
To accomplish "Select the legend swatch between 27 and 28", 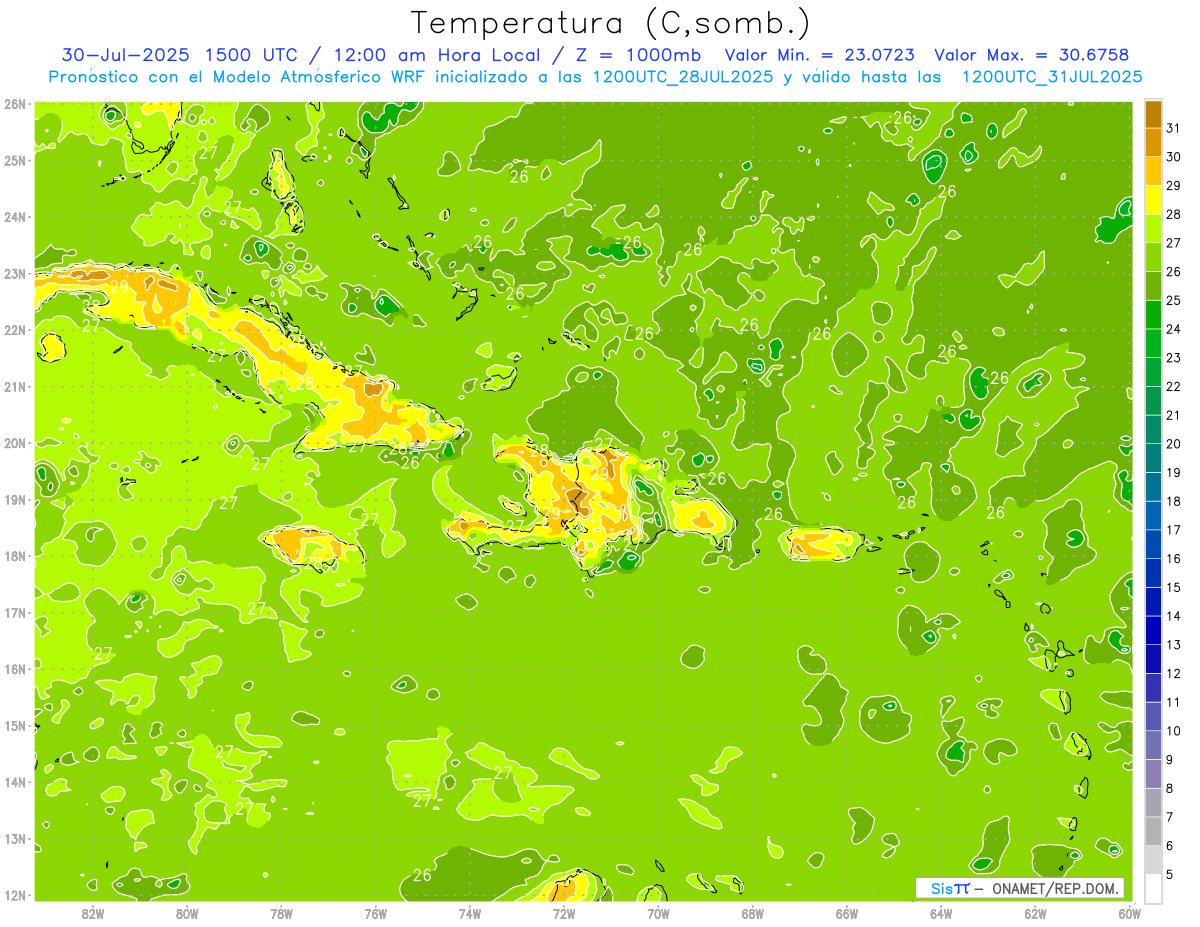I will click(1153, 229).
